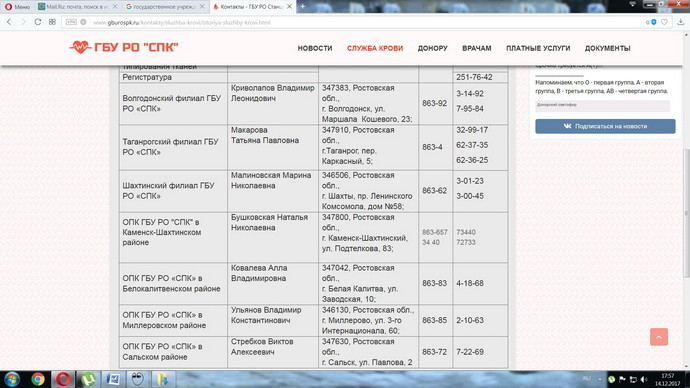Select the phone number 4-18-68
Screen dimensions: 690x388
pos(470,283)
